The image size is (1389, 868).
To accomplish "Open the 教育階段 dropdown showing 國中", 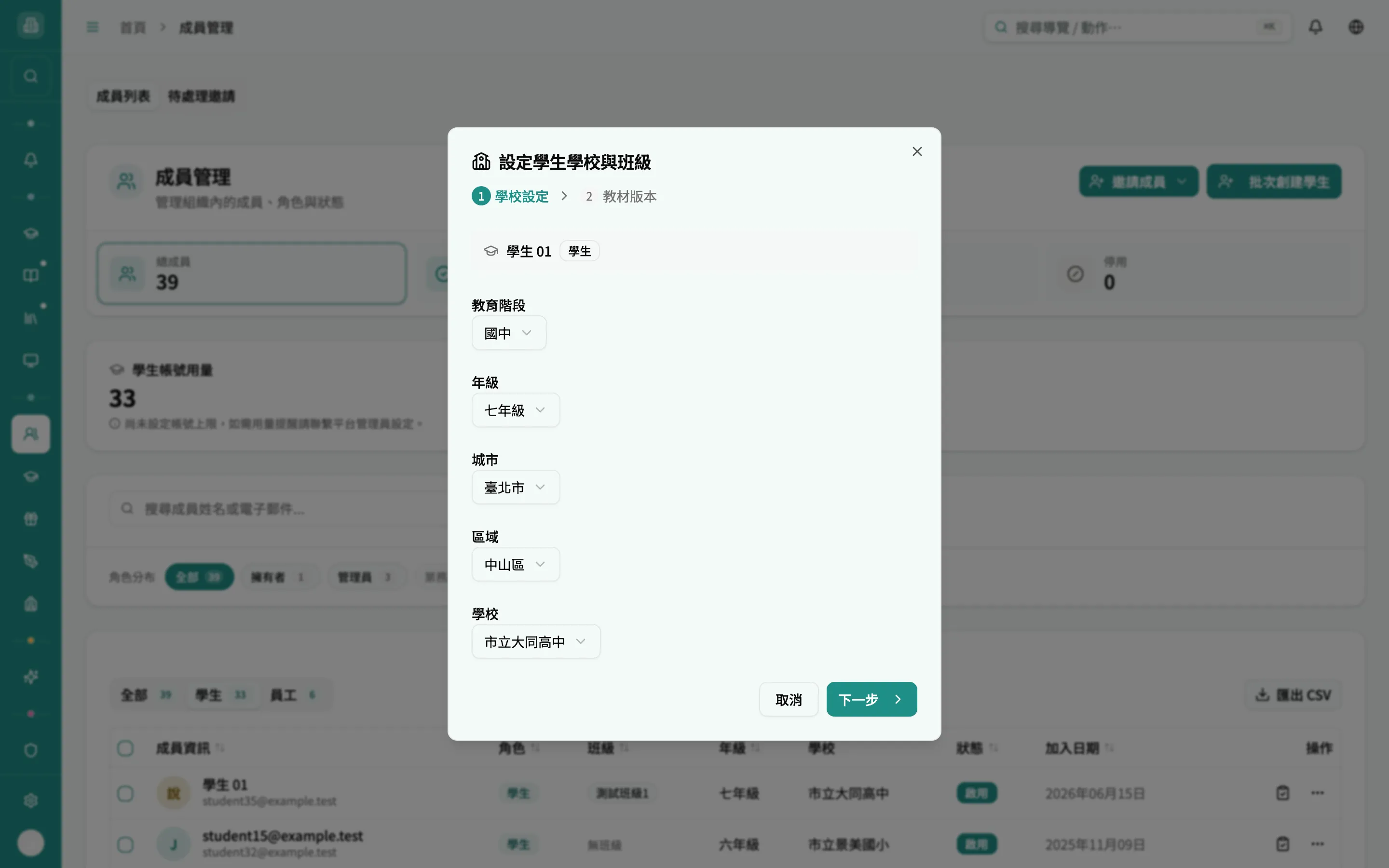I will click(508, 333).
